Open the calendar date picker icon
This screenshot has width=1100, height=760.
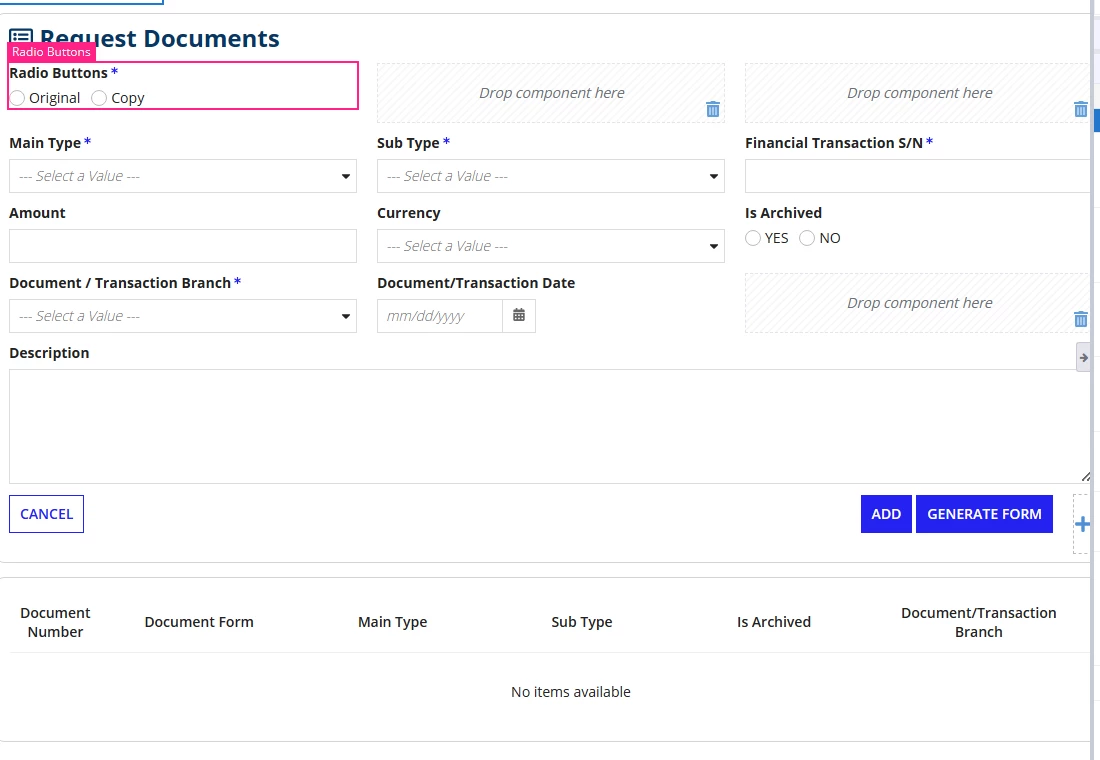519,316
